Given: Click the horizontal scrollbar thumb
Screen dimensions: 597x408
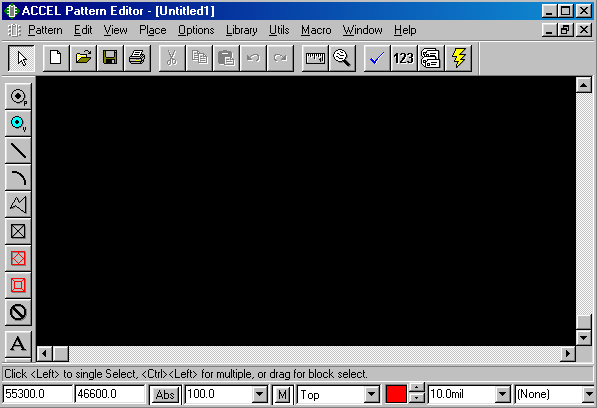Looking at the screenshot, I should click(61, 354).
